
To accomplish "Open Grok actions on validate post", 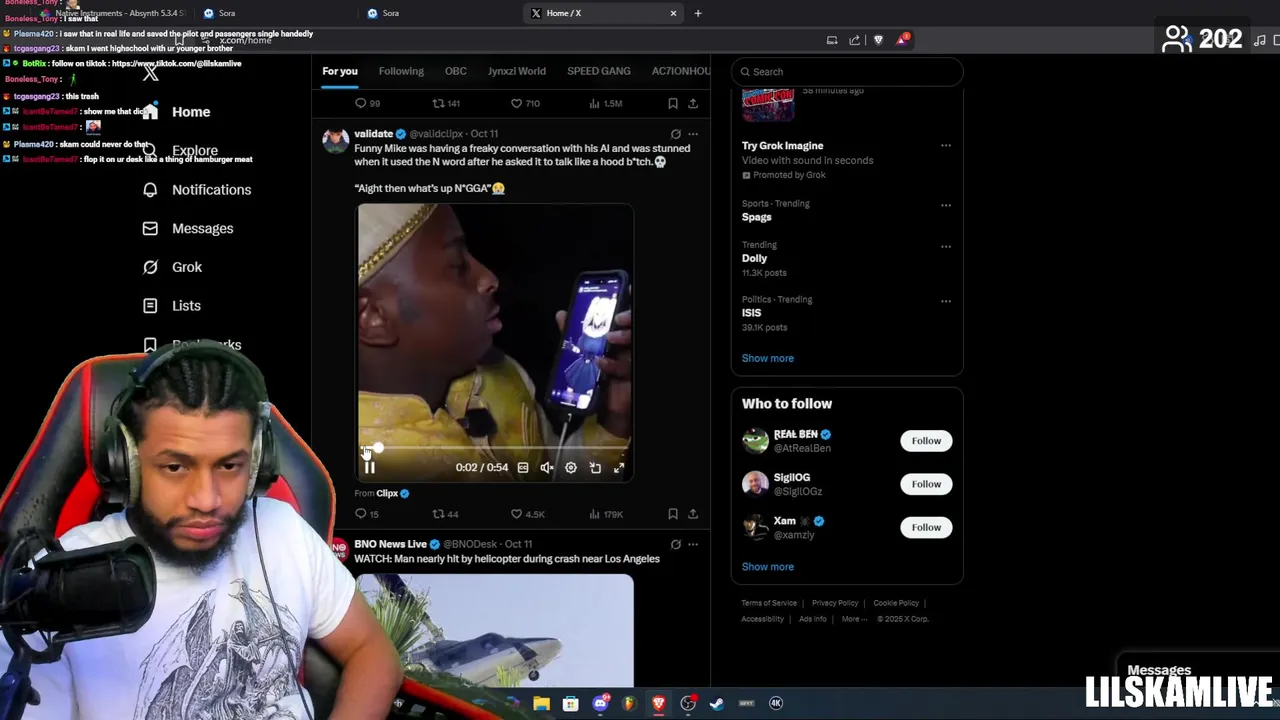I will [x=675, y=134].
